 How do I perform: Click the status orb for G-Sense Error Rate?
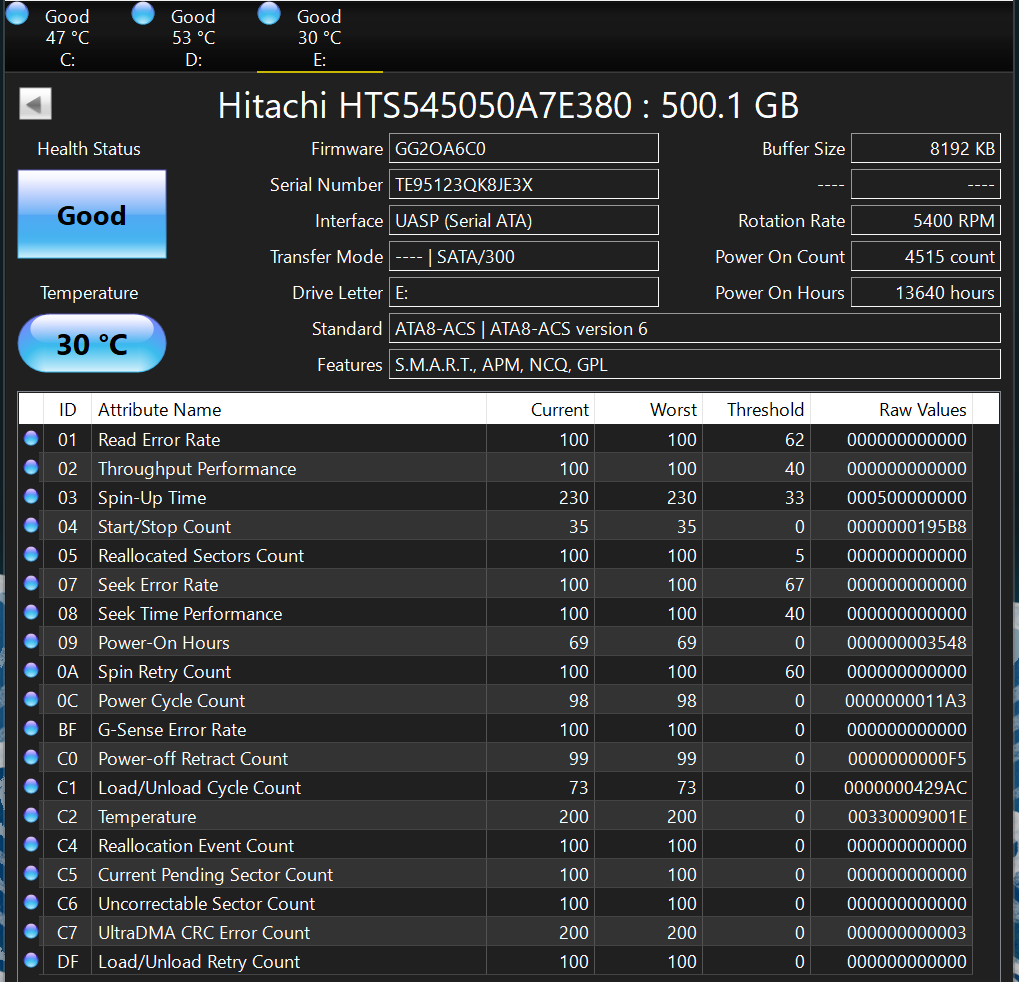(31, 728)
